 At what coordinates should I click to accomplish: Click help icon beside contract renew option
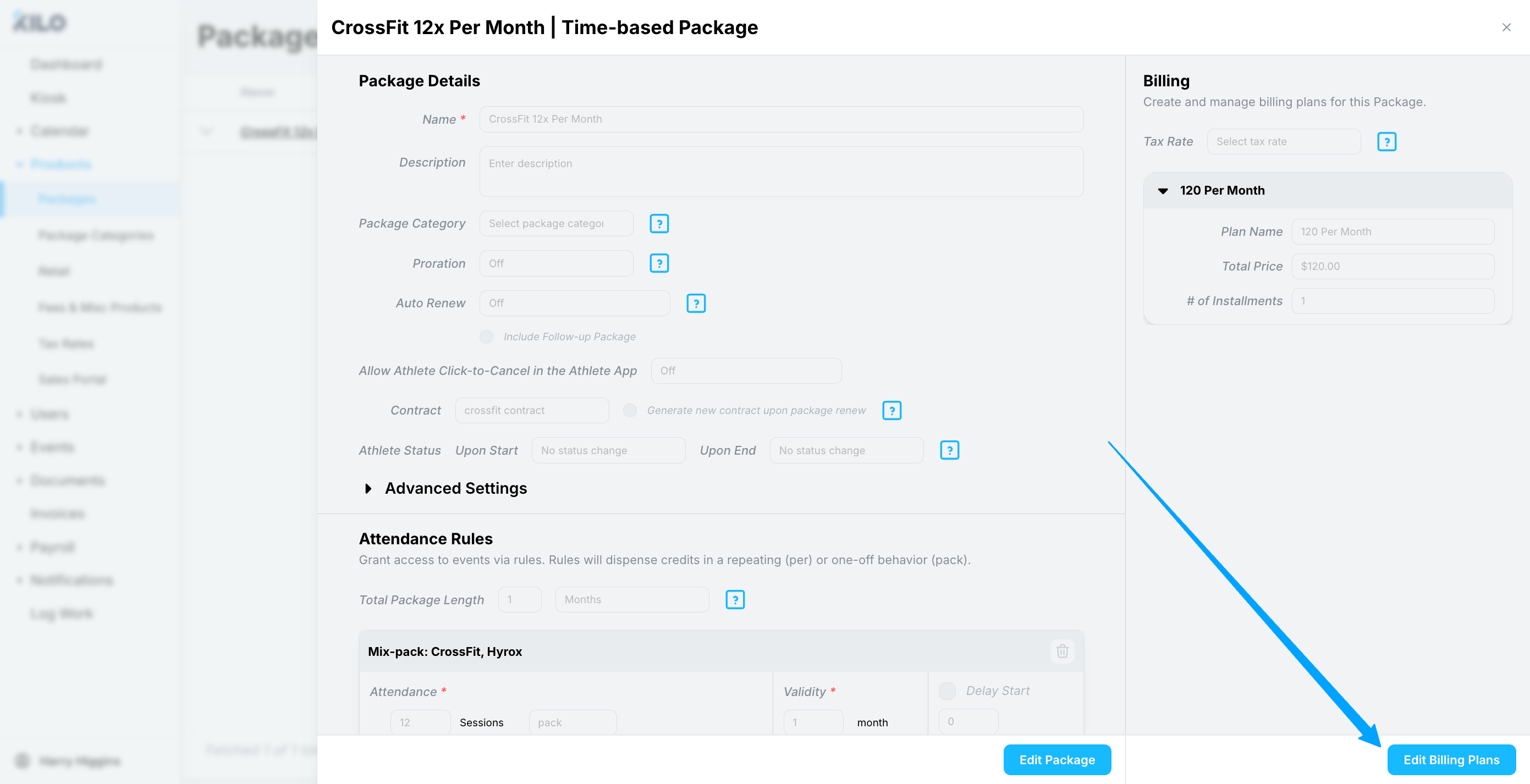(891, 410)
